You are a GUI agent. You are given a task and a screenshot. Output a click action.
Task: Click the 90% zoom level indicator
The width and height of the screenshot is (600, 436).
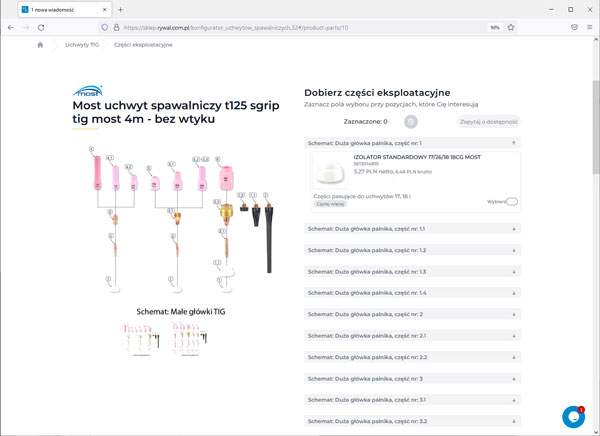(x=495, y=28)
